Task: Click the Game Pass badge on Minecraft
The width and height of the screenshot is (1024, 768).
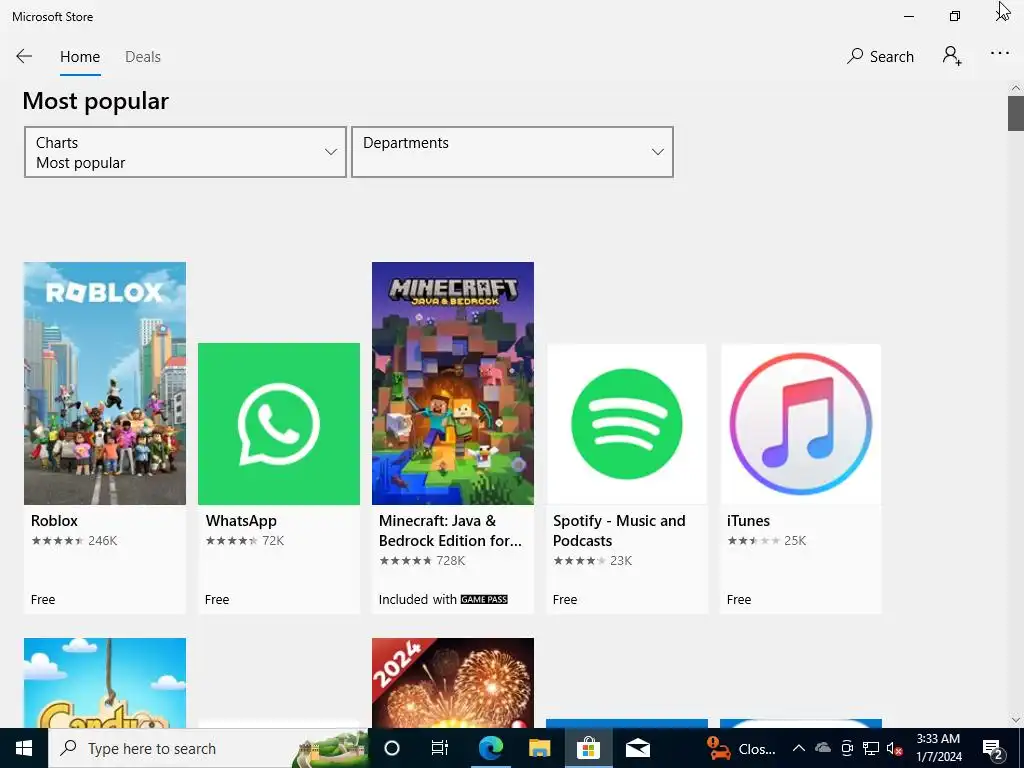Action: [x=484, y=600]
